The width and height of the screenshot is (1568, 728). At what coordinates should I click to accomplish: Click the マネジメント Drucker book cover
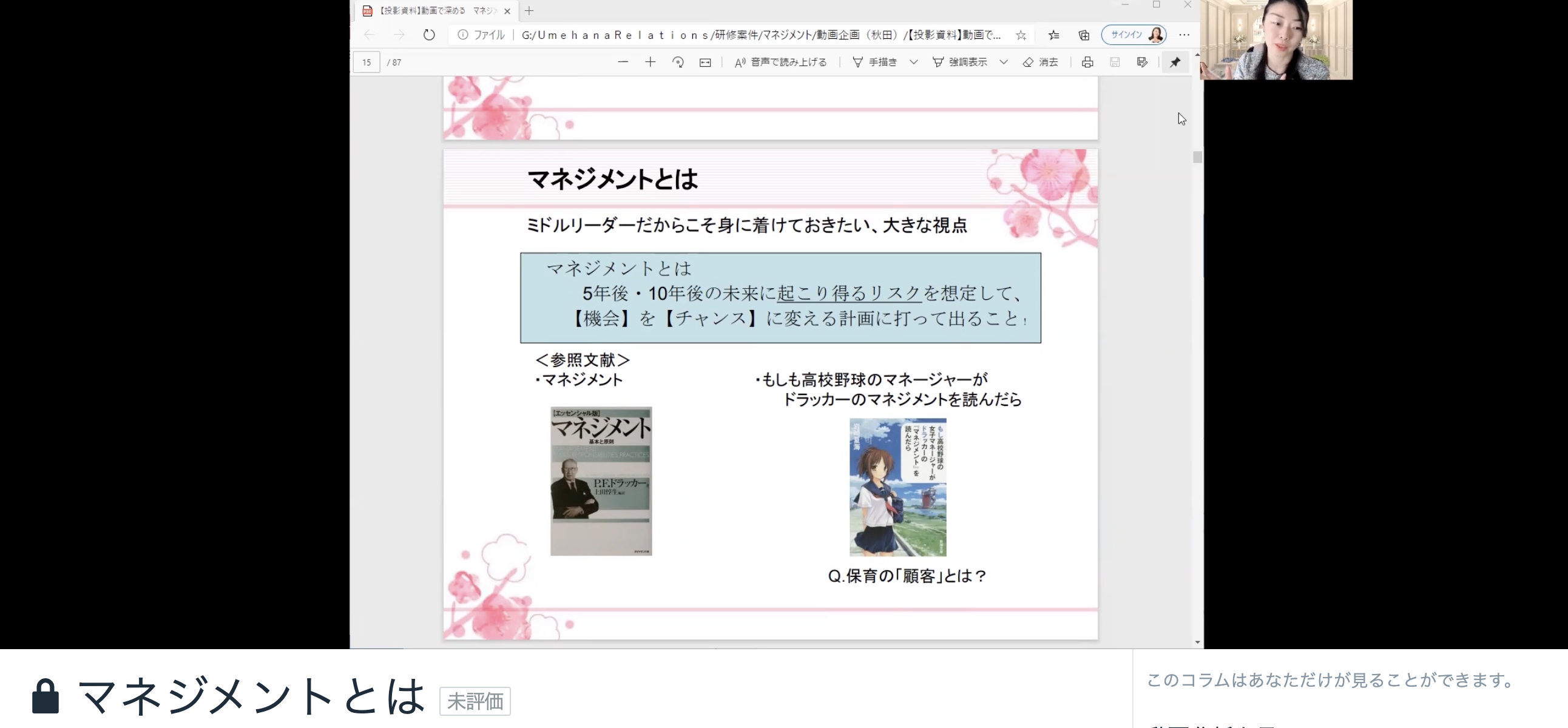click(x=601, y=481)
